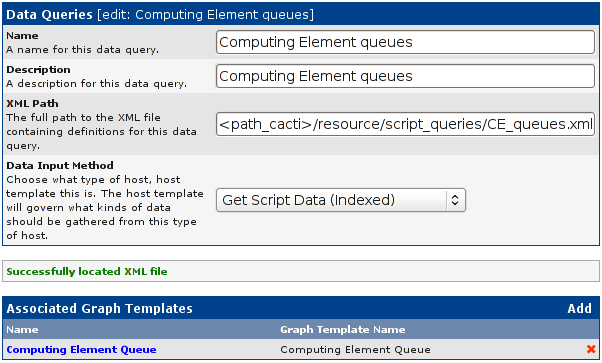Add an associated graph template
602x363 pixels.
point(579,308)
